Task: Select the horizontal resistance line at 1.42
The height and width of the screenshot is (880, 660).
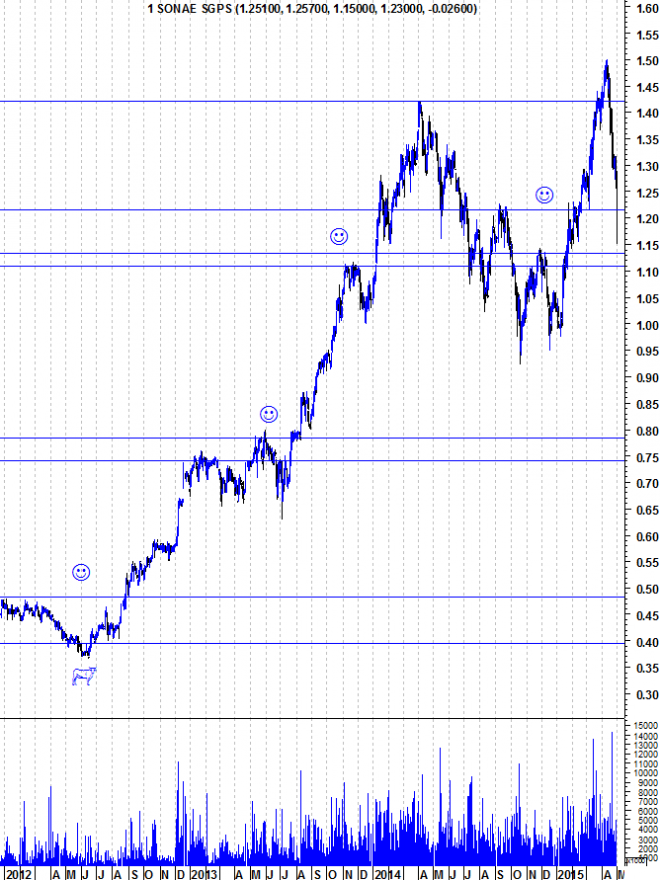Action: tap(312, 102)
